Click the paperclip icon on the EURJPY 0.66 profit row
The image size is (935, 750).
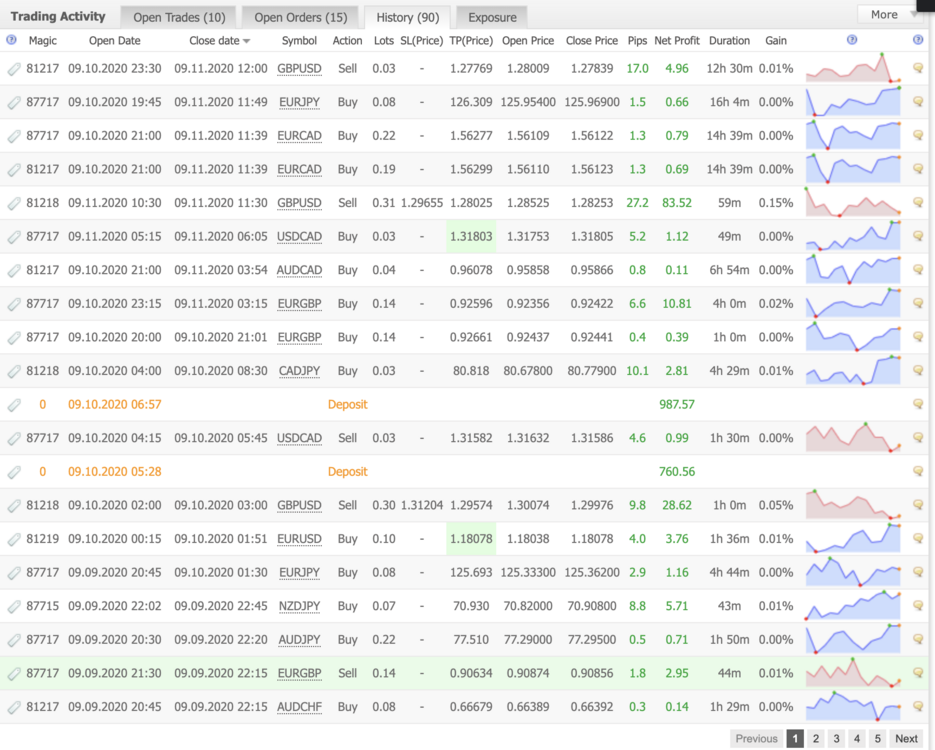[14, 103]
